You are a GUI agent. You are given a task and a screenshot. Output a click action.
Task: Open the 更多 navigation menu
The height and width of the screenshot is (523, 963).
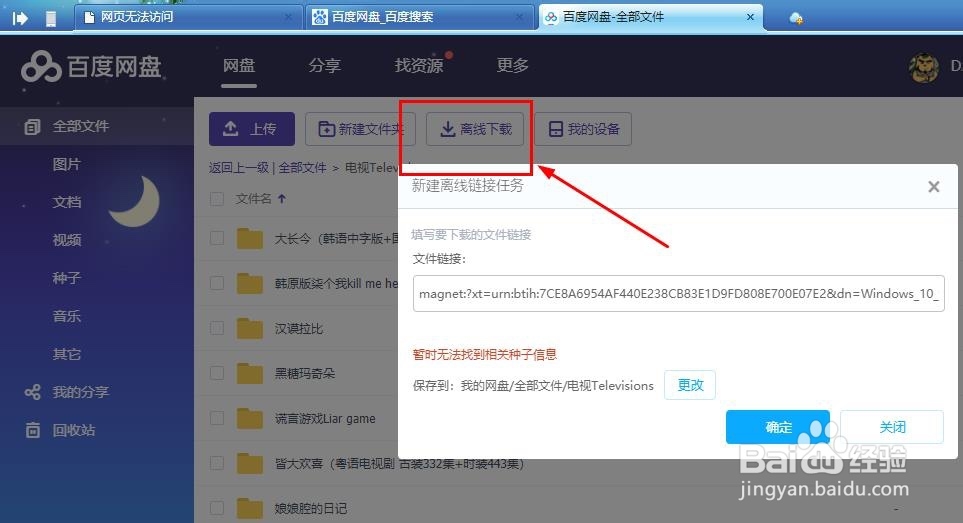coord(512,66)
